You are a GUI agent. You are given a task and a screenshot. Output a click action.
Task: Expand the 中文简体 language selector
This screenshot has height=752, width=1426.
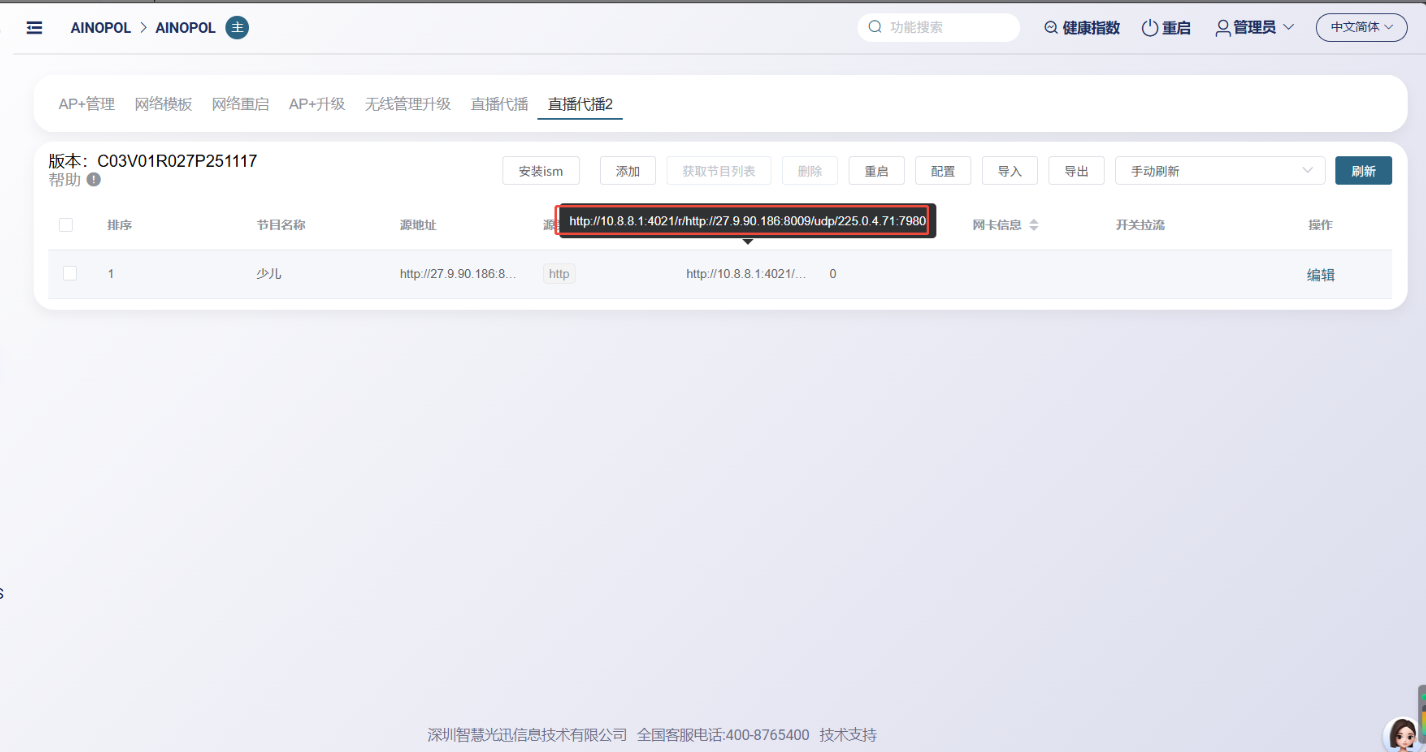[x=1361, y=28]
